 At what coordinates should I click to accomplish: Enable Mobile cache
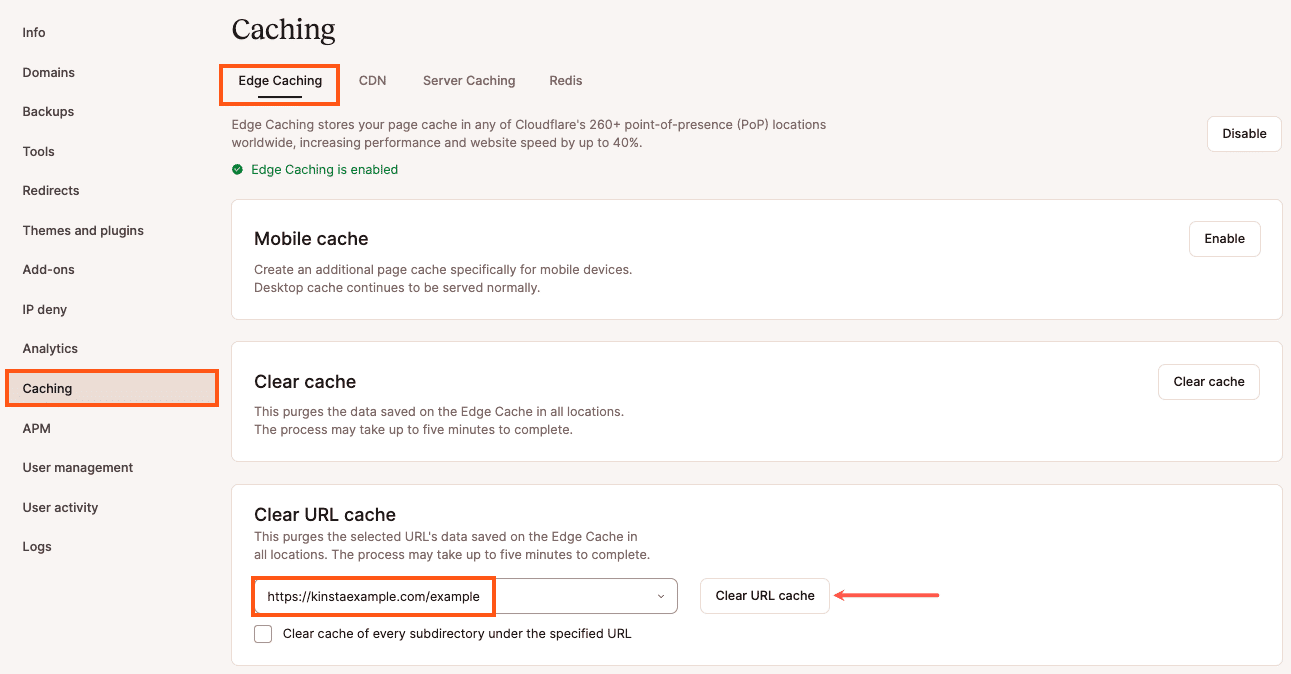pos(1224,239)
